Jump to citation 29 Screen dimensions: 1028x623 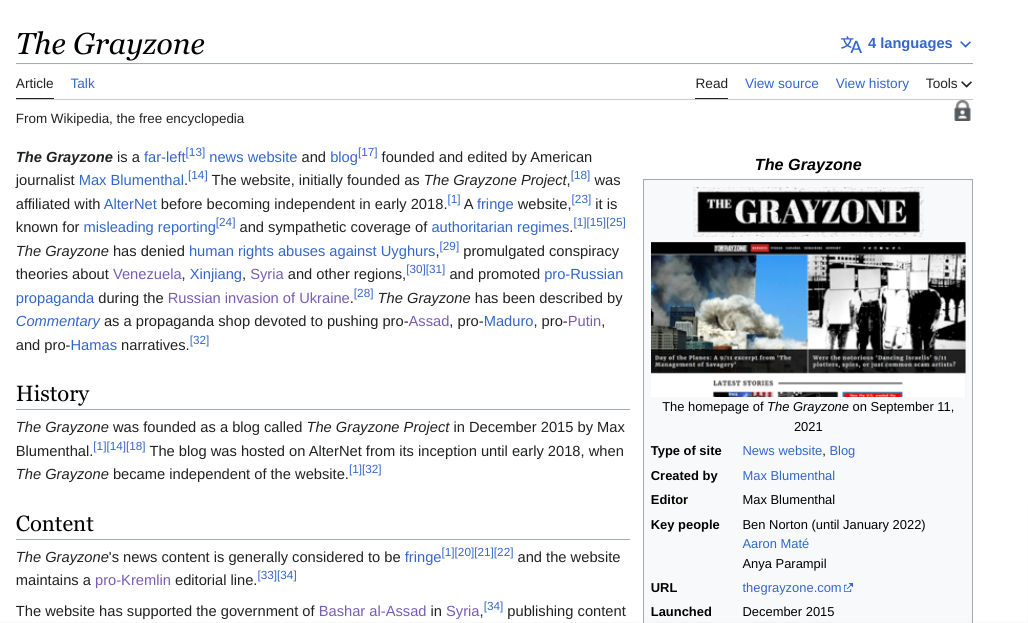pos(449,247)
